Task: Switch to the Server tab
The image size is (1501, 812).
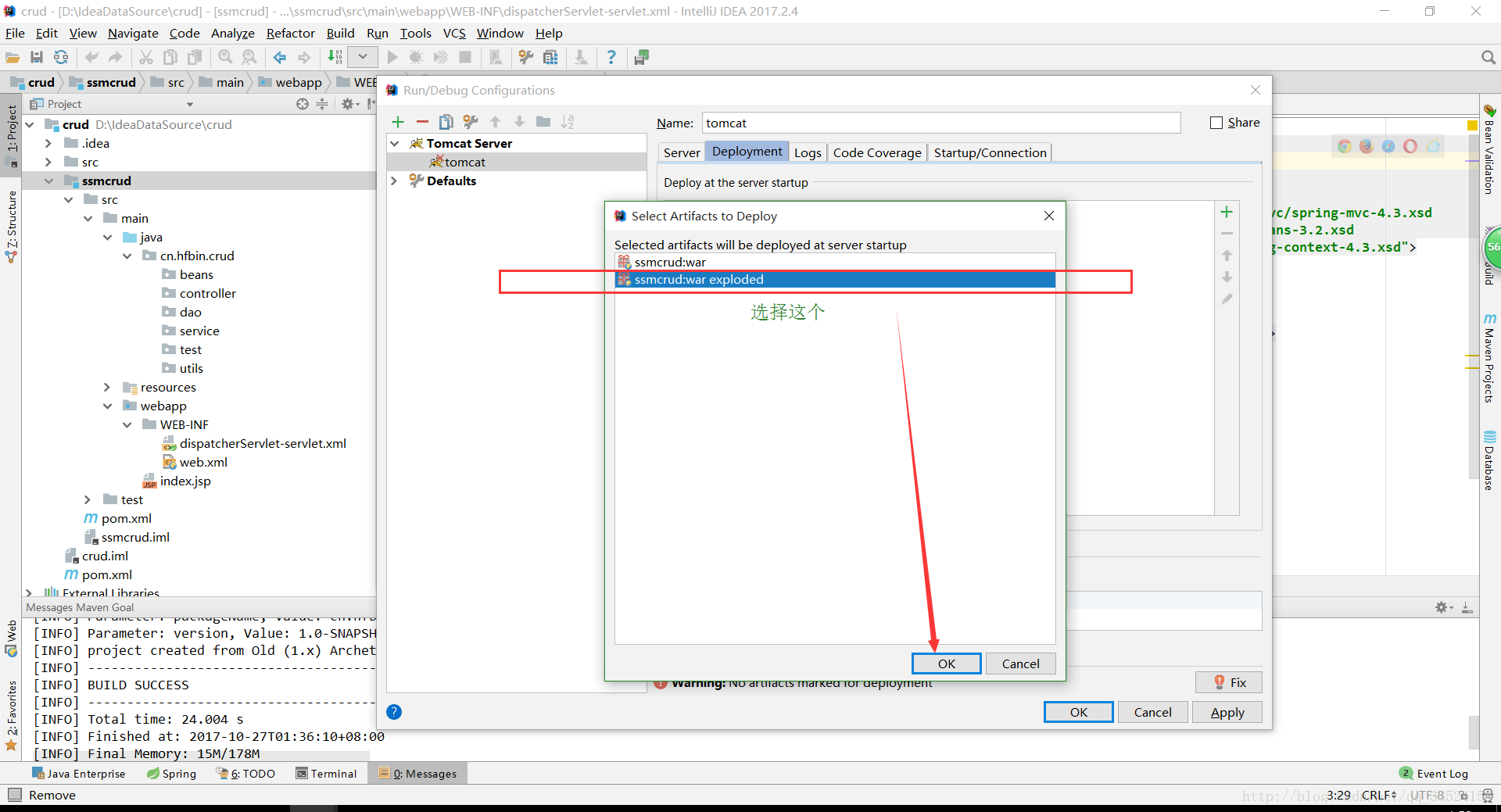Action: tap(682, 152)
